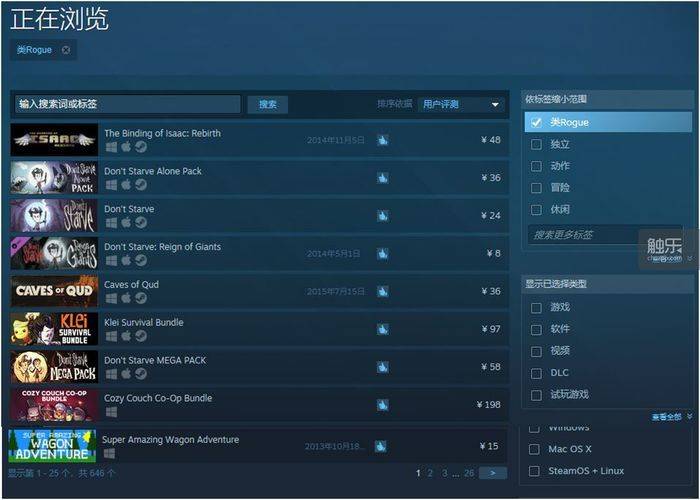Check the 视频 type checkbox

click(536, 351)
